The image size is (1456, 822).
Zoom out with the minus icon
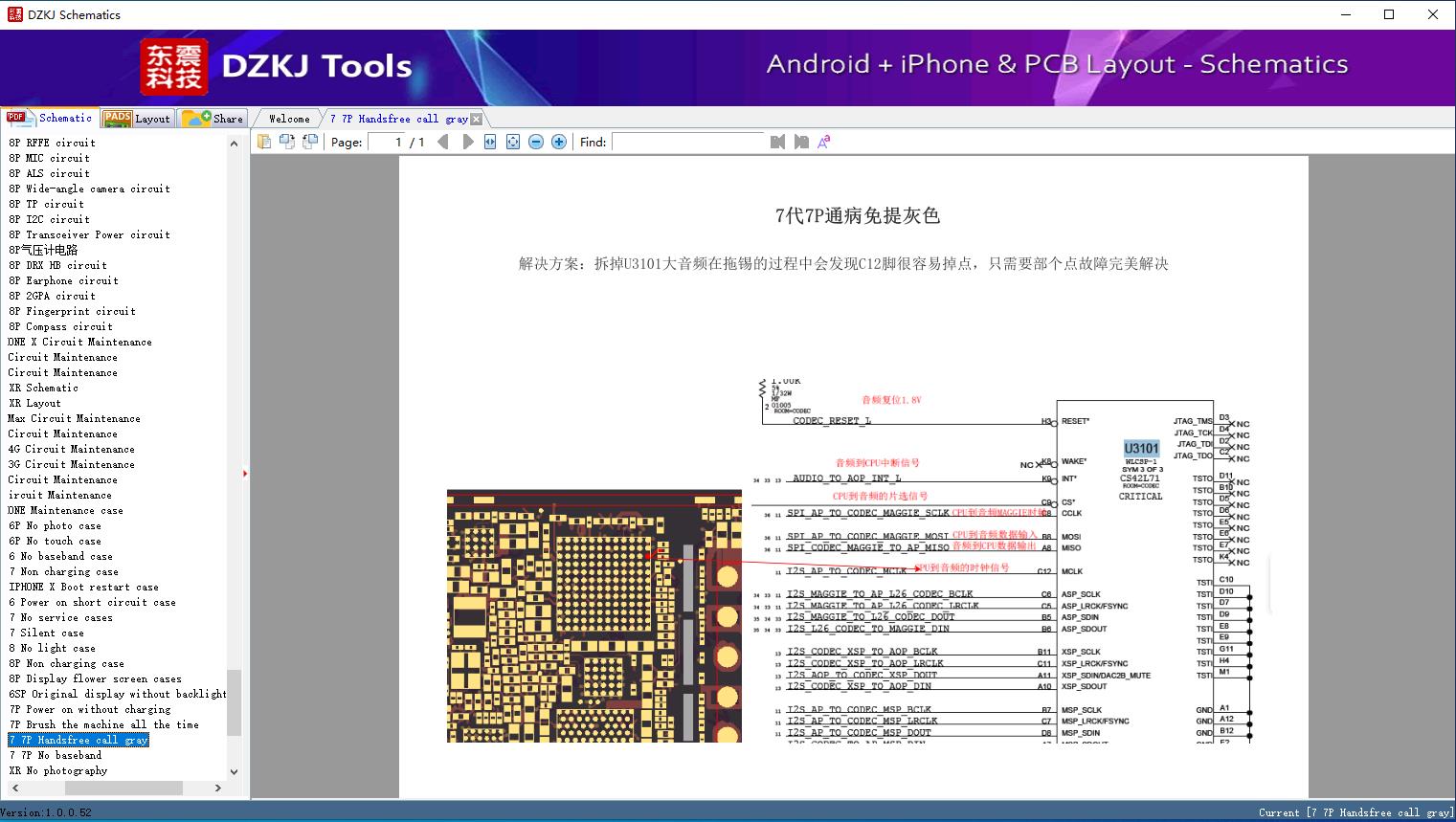(536, 142)
